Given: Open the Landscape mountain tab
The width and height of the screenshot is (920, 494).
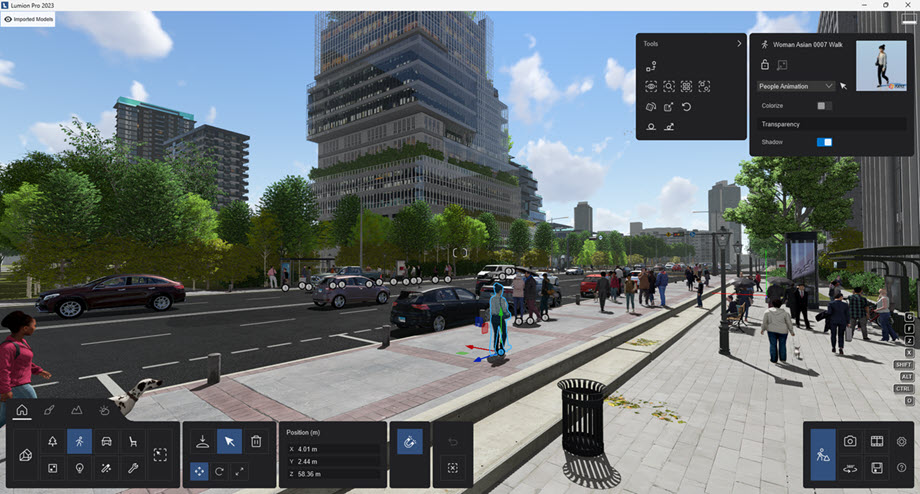Looking at the screenshot, I should click(77, 410).
